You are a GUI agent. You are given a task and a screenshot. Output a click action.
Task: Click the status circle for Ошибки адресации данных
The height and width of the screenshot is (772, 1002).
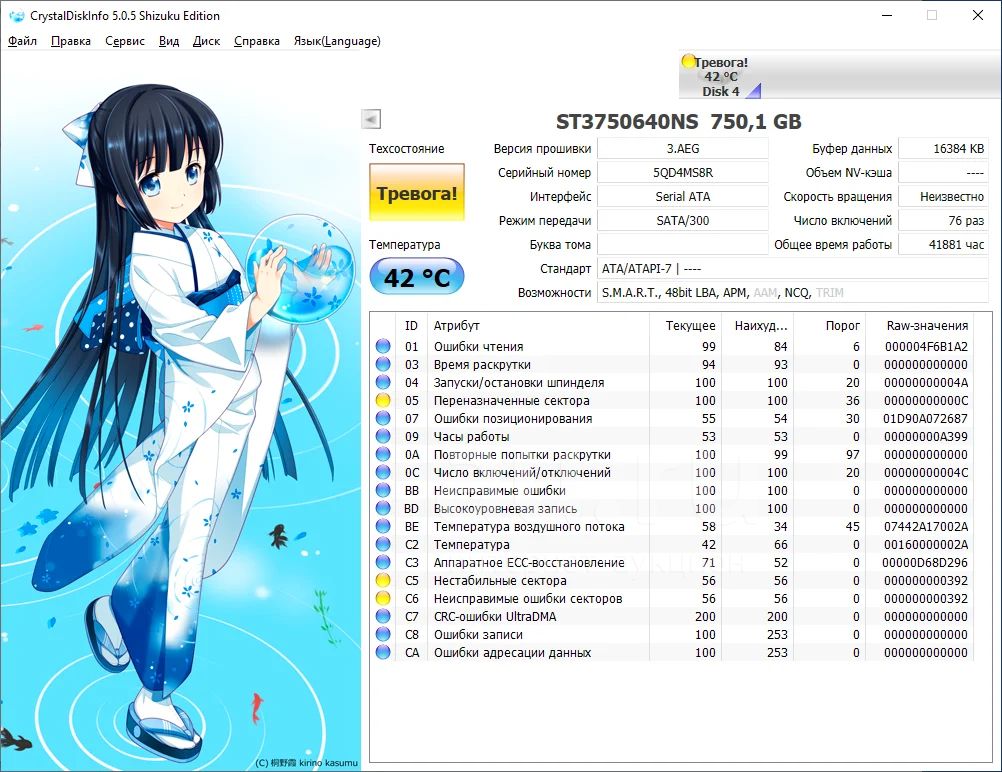(383, 652)
